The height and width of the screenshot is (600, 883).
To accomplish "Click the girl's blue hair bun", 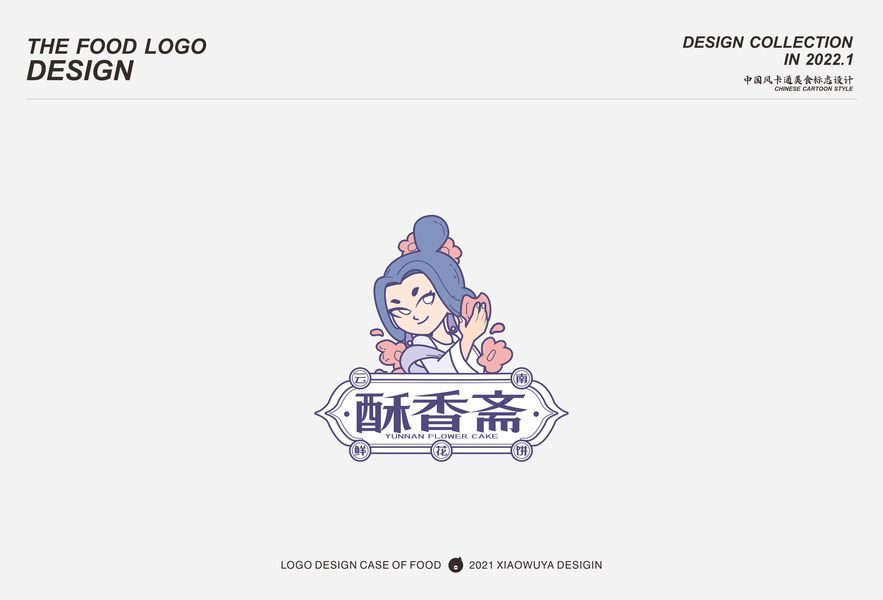I will pos(431,233).
